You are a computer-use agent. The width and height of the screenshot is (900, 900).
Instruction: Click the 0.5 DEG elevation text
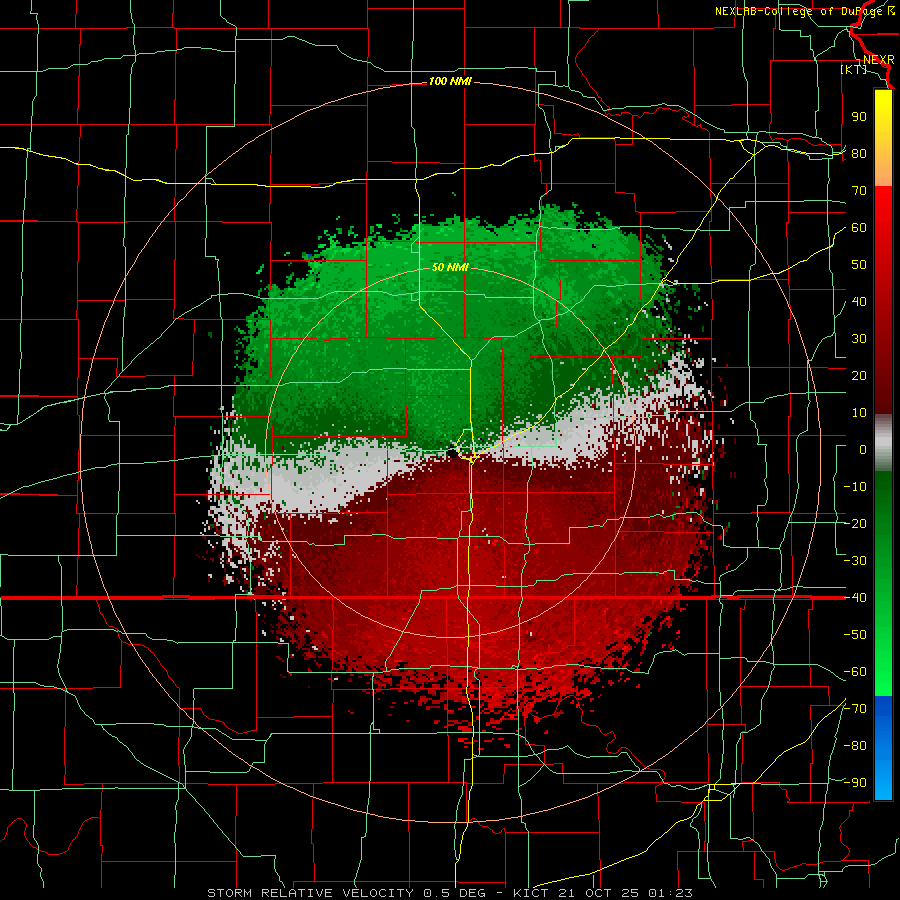pos(454,893)
